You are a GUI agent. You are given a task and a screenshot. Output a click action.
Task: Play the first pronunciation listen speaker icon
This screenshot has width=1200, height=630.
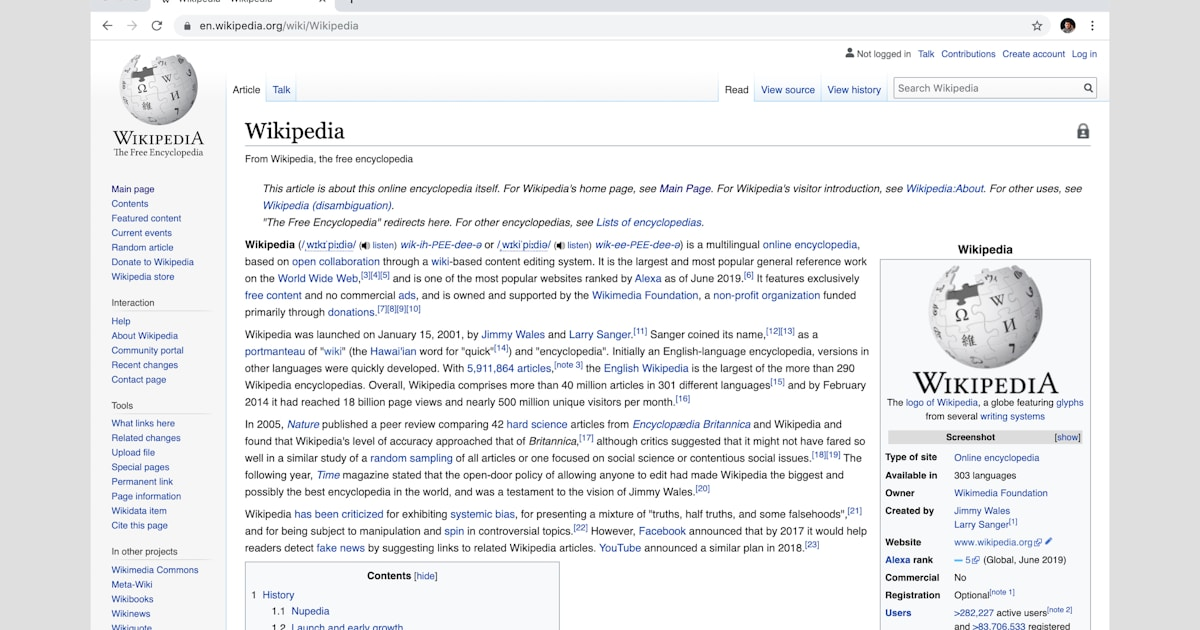[365, 245]
